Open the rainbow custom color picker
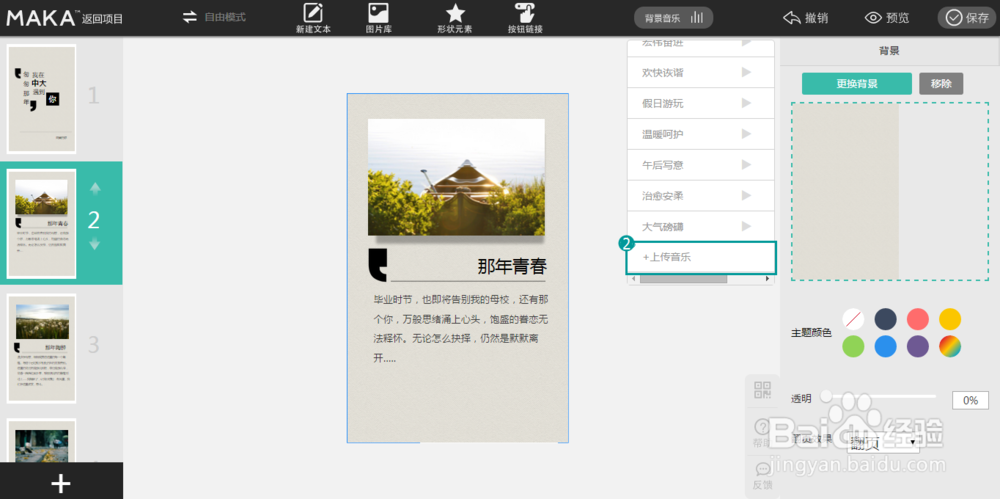Image resolution: width=1000 pixels, height=499 pixels. coord(950,346)
